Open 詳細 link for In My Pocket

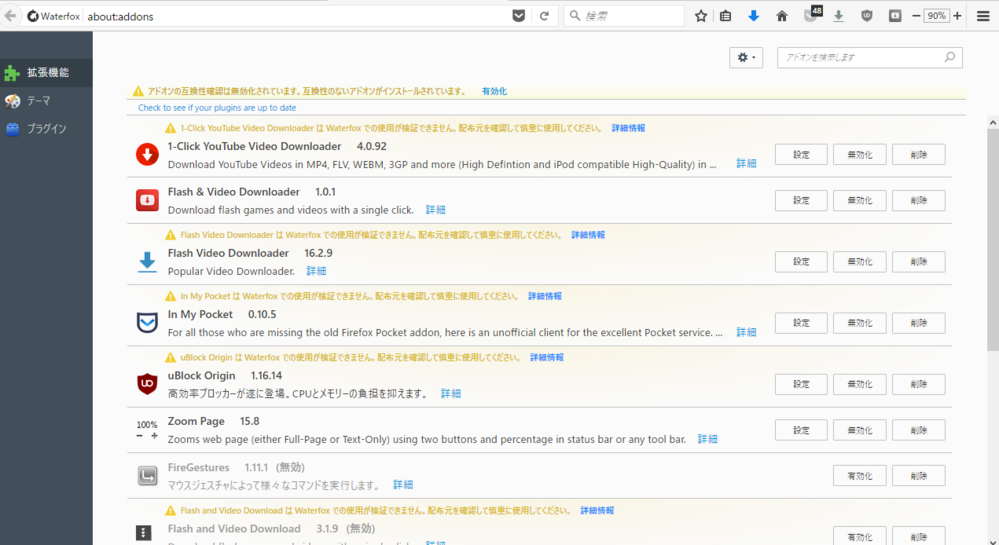point(747,332)
